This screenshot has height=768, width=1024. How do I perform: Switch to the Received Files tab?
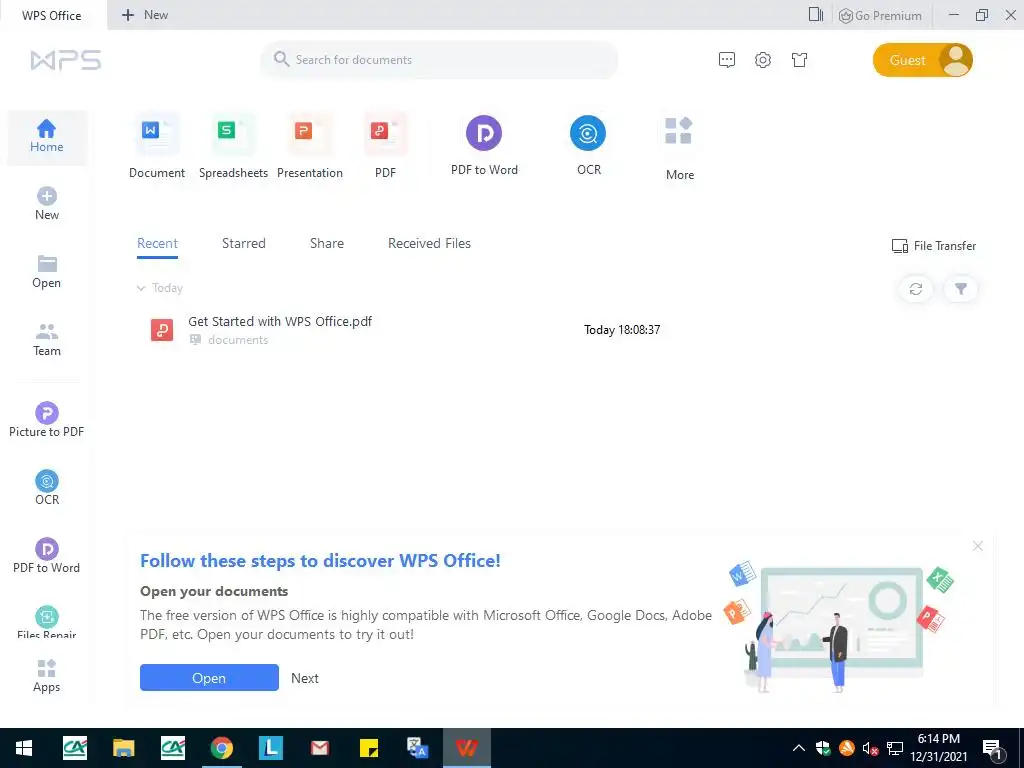pos(429,244)
